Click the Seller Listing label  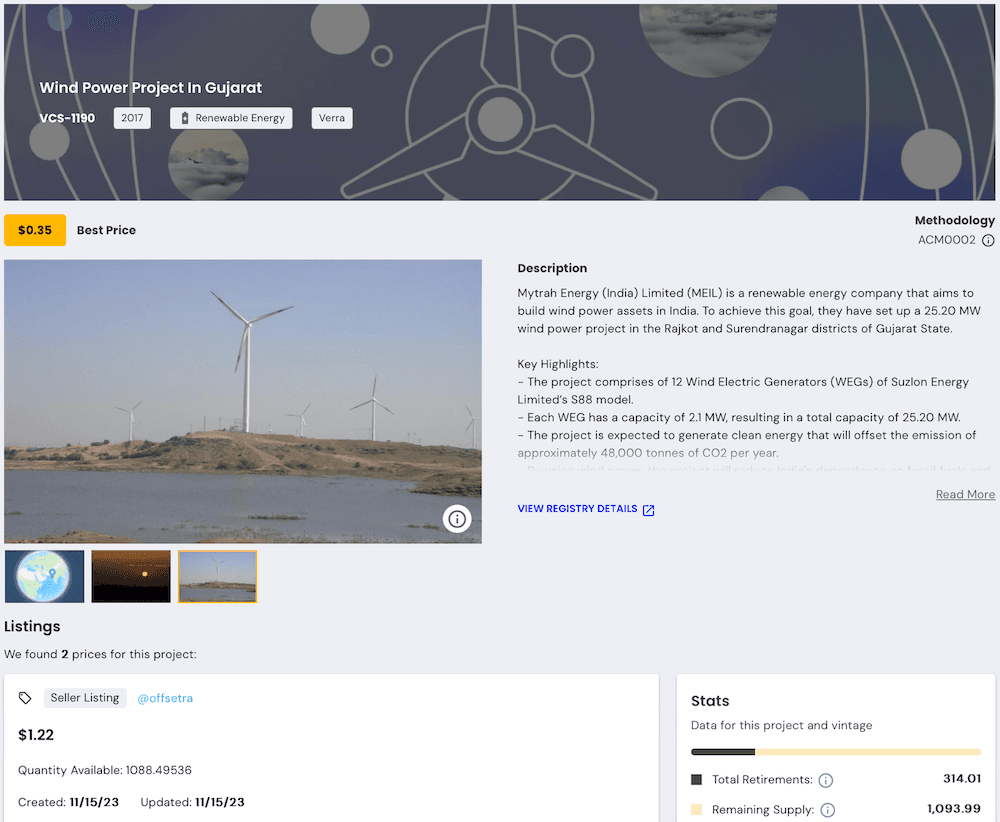[x=85, y=698]
